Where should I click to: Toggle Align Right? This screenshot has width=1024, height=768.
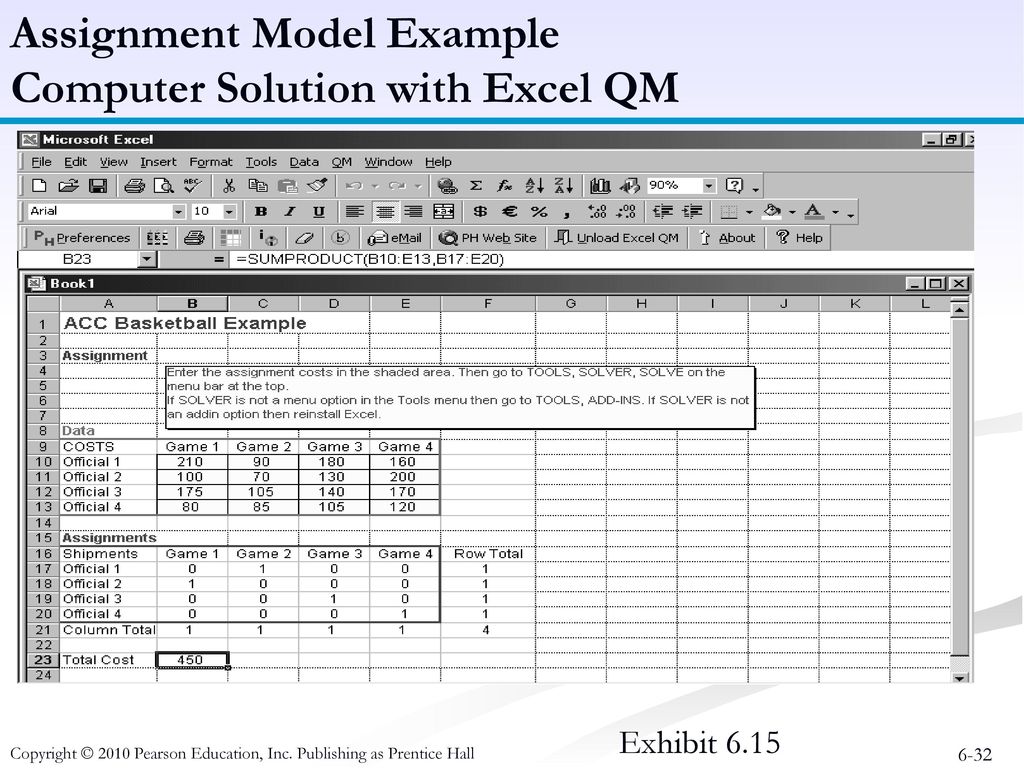[x=413, y=212]
